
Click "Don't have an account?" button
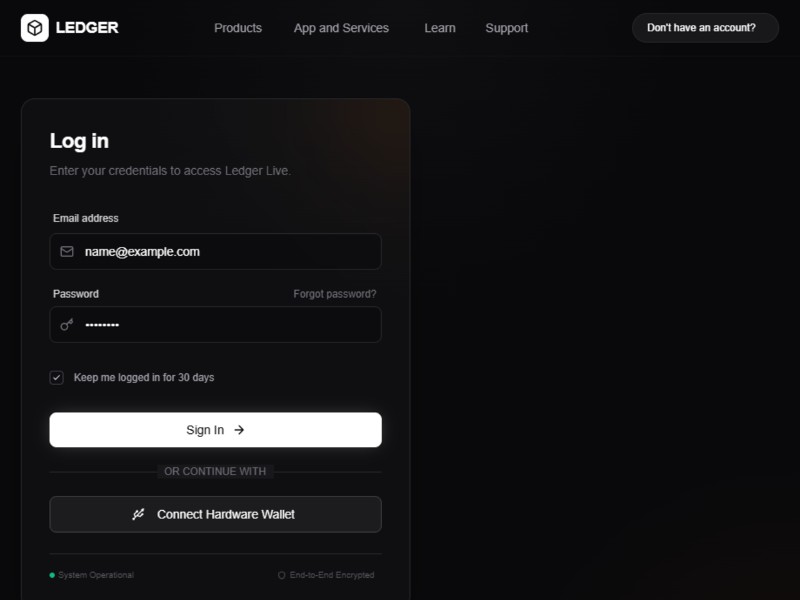click(x=705, y=28)
